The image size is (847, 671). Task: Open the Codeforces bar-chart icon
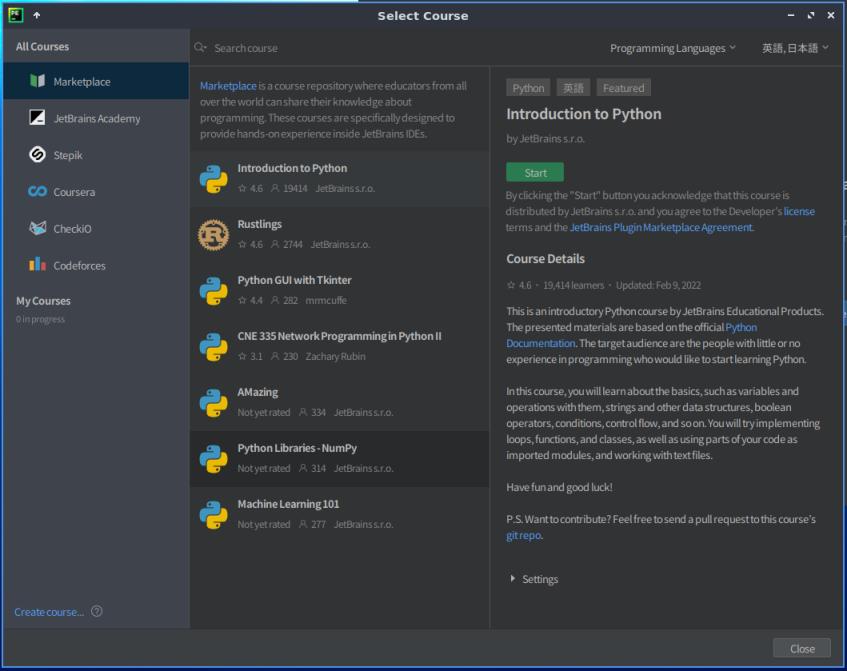(37, 264)
